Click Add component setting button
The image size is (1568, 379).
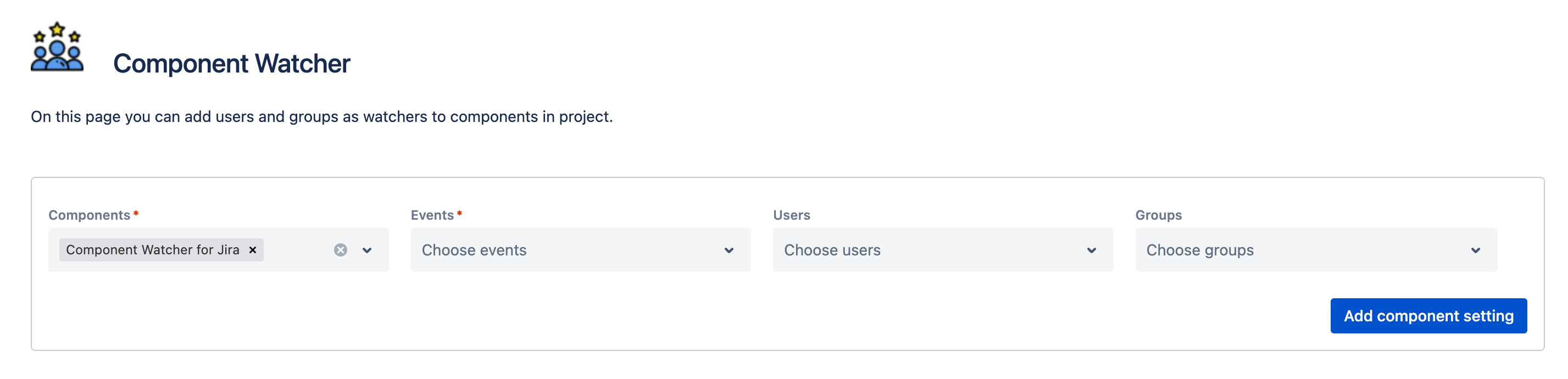click(x=1428, y=316)
